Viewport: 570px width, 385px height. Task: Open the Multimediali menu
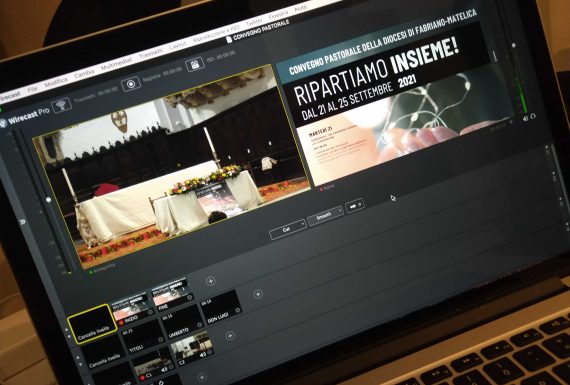pos(116,65)
